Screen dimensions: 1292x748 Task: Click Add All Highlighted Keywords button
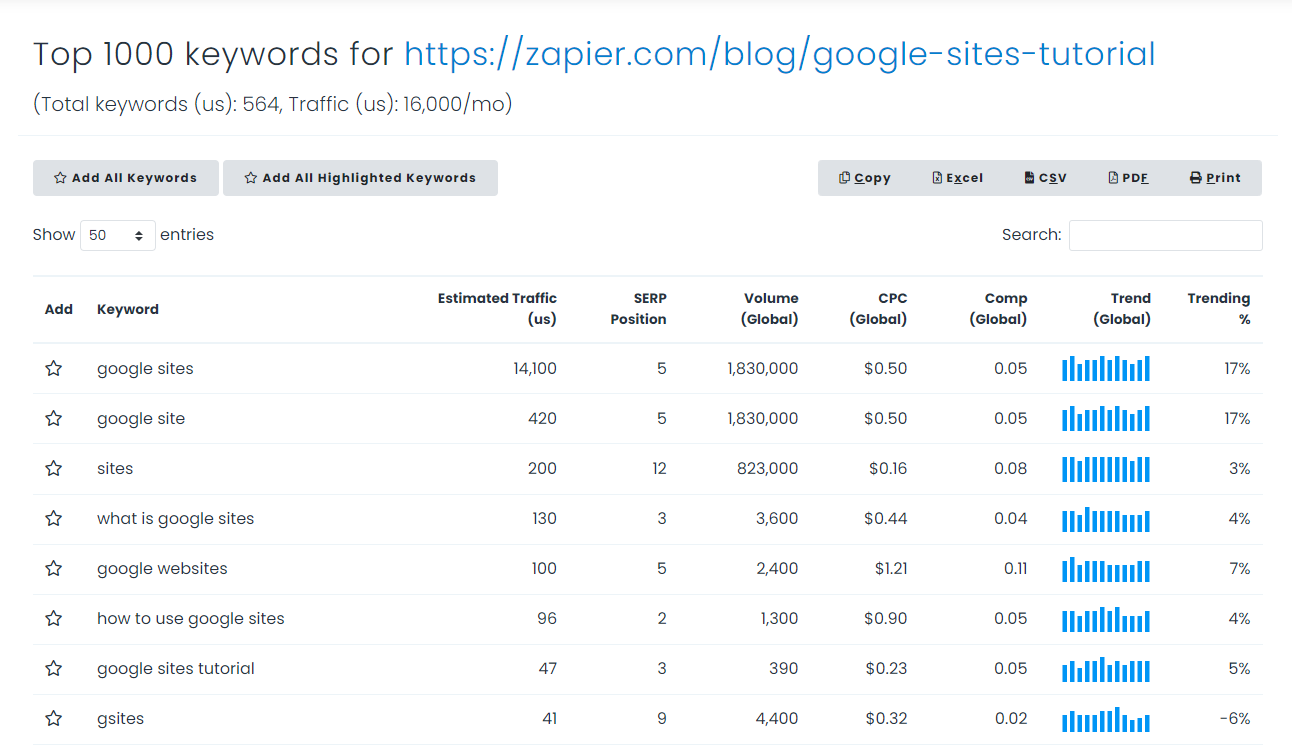pos(360,178)
